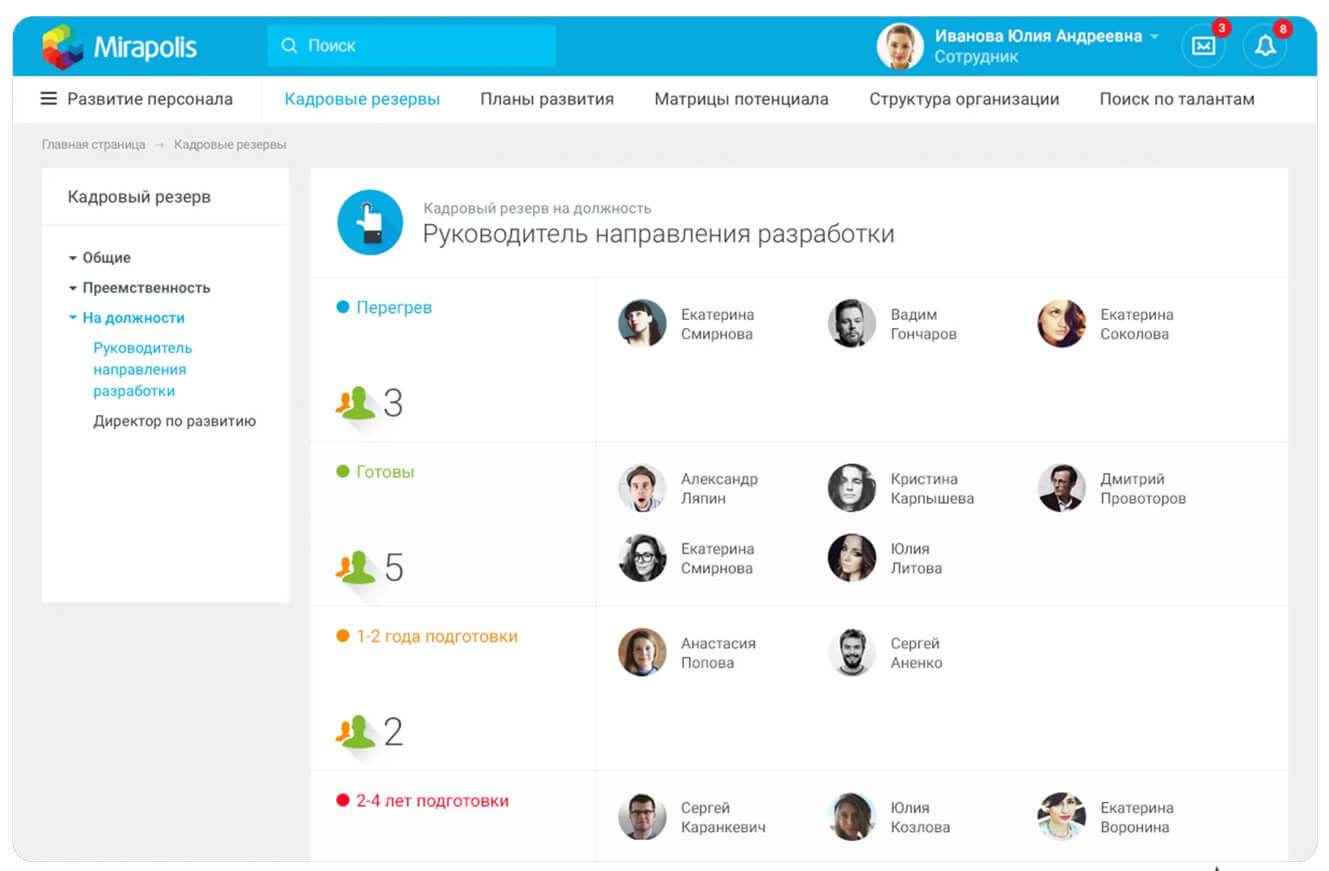Click the red dot next to 2-4 лет подготовки

[x=343, y=801]
